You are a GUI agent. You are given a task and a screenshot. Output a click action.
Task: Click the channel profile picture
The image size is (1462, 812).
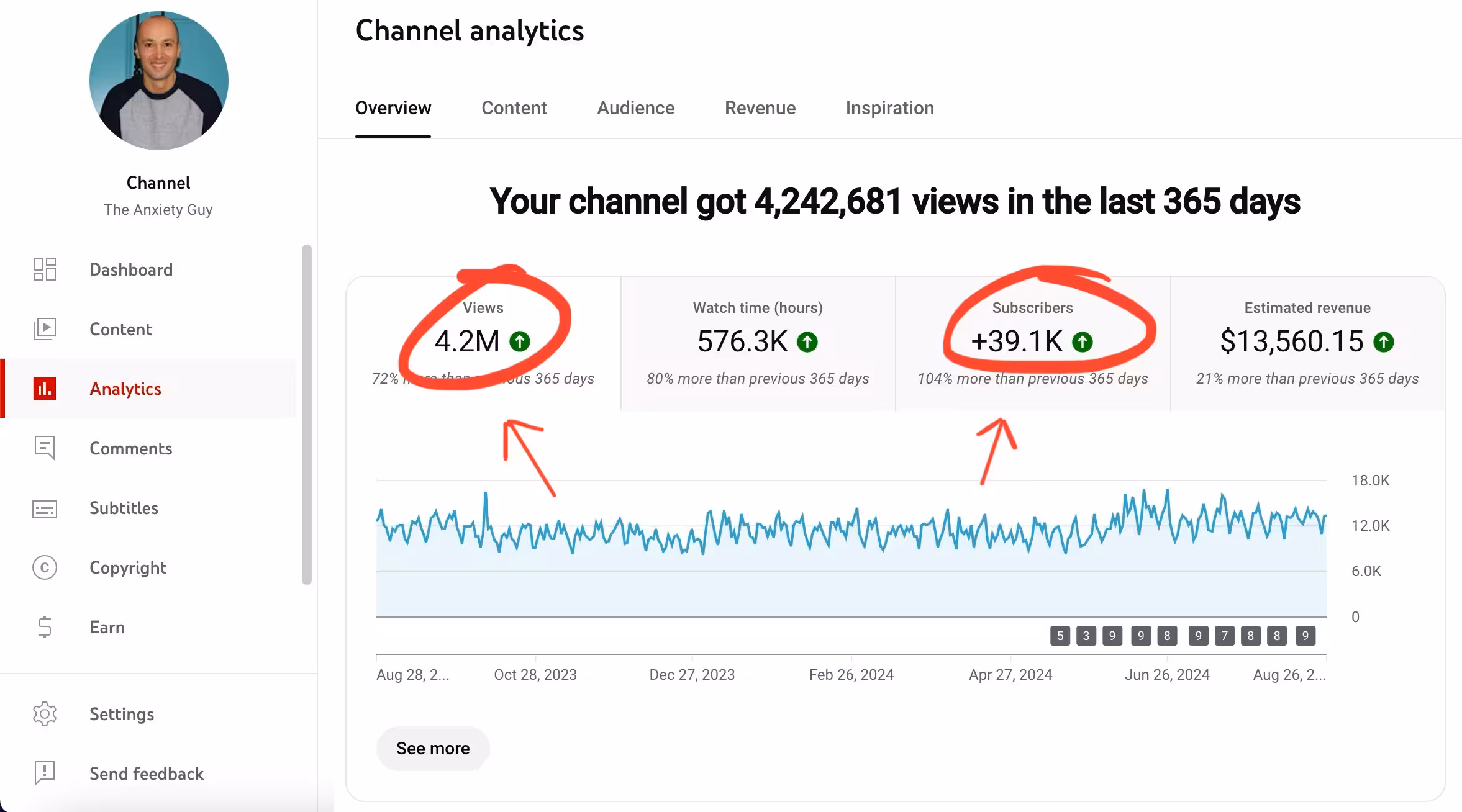click(159, 81)
